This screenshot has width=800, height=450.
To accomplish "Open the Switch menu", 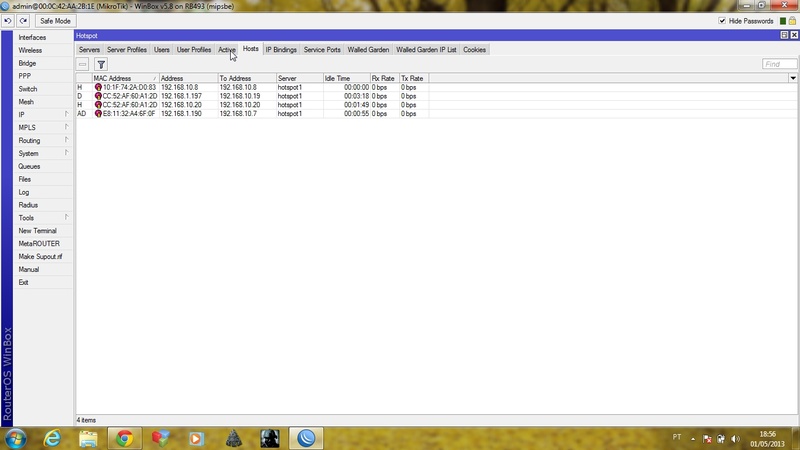I will [x=43, y=89].
